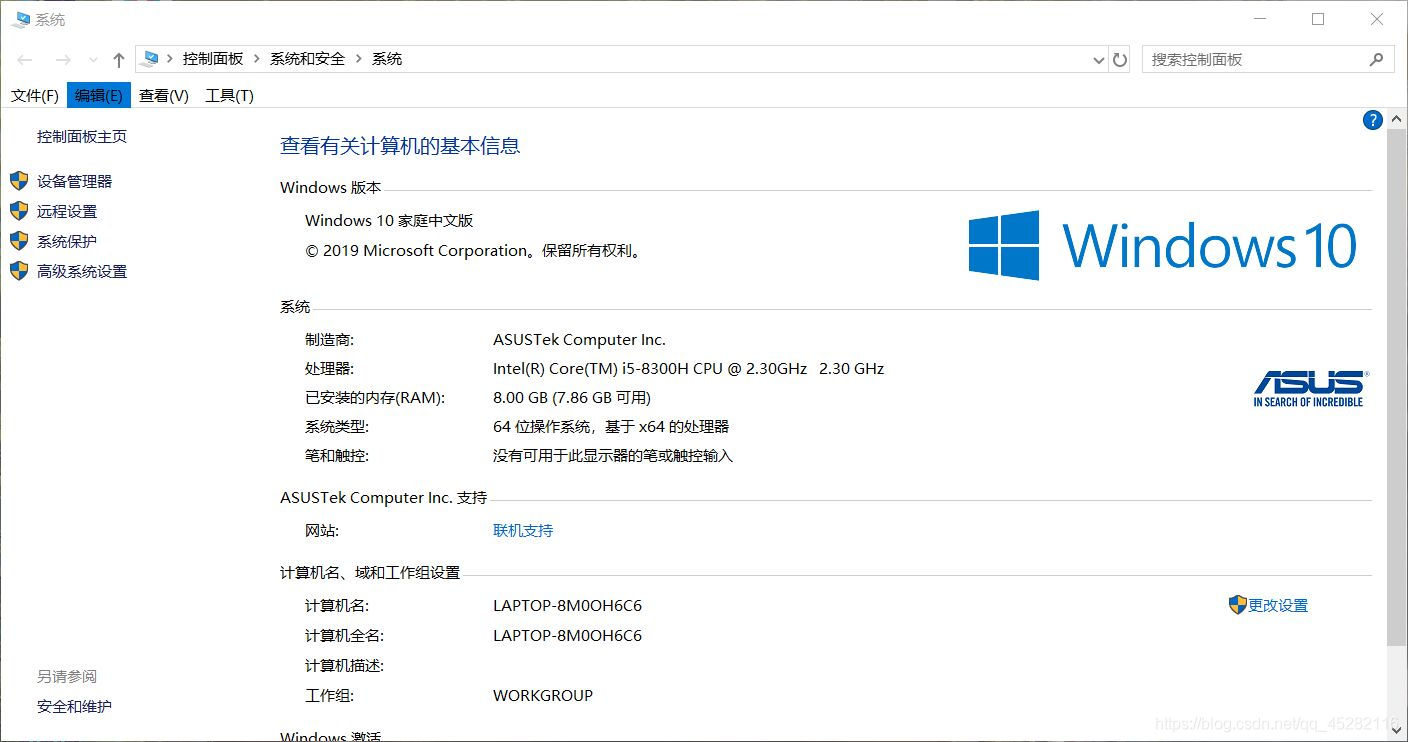This screenshot has height=742, width=1408.
Task: Click the 计算机名 value LAPTOP-8M0OH6C6
Action: (x=567, y=605)
